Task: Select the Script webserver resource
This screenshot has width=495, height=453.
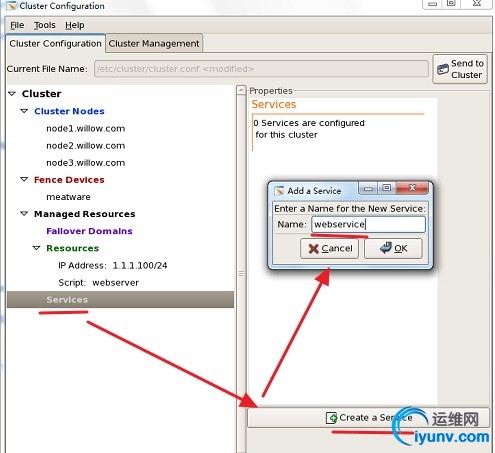Action: pyautogui.click(x=99, y=283)
